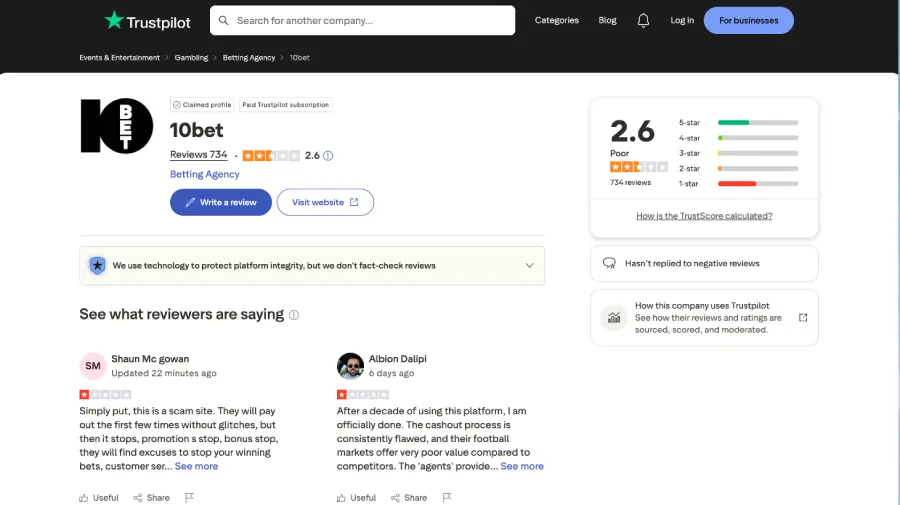Click Albion Dalipi reviewer name
The image size is (900, 505).
(397, 359)
